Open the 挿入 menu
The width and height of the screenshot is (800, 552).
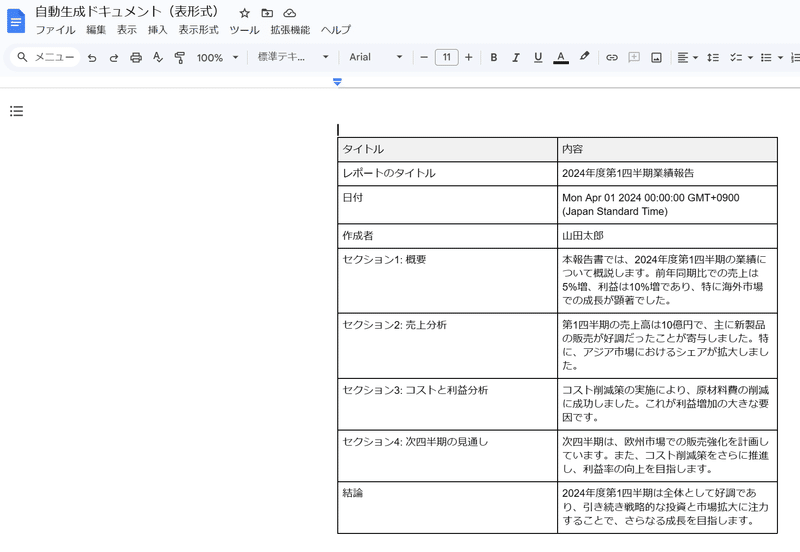158,30
